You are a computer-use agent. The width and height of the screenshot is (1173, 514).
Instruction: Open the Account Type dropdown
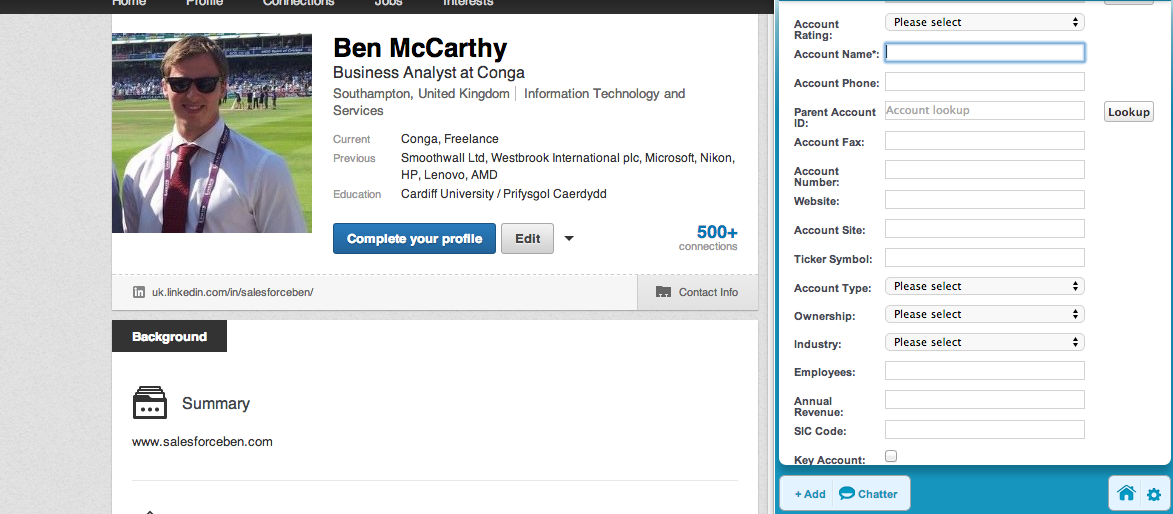pos(984,286)
